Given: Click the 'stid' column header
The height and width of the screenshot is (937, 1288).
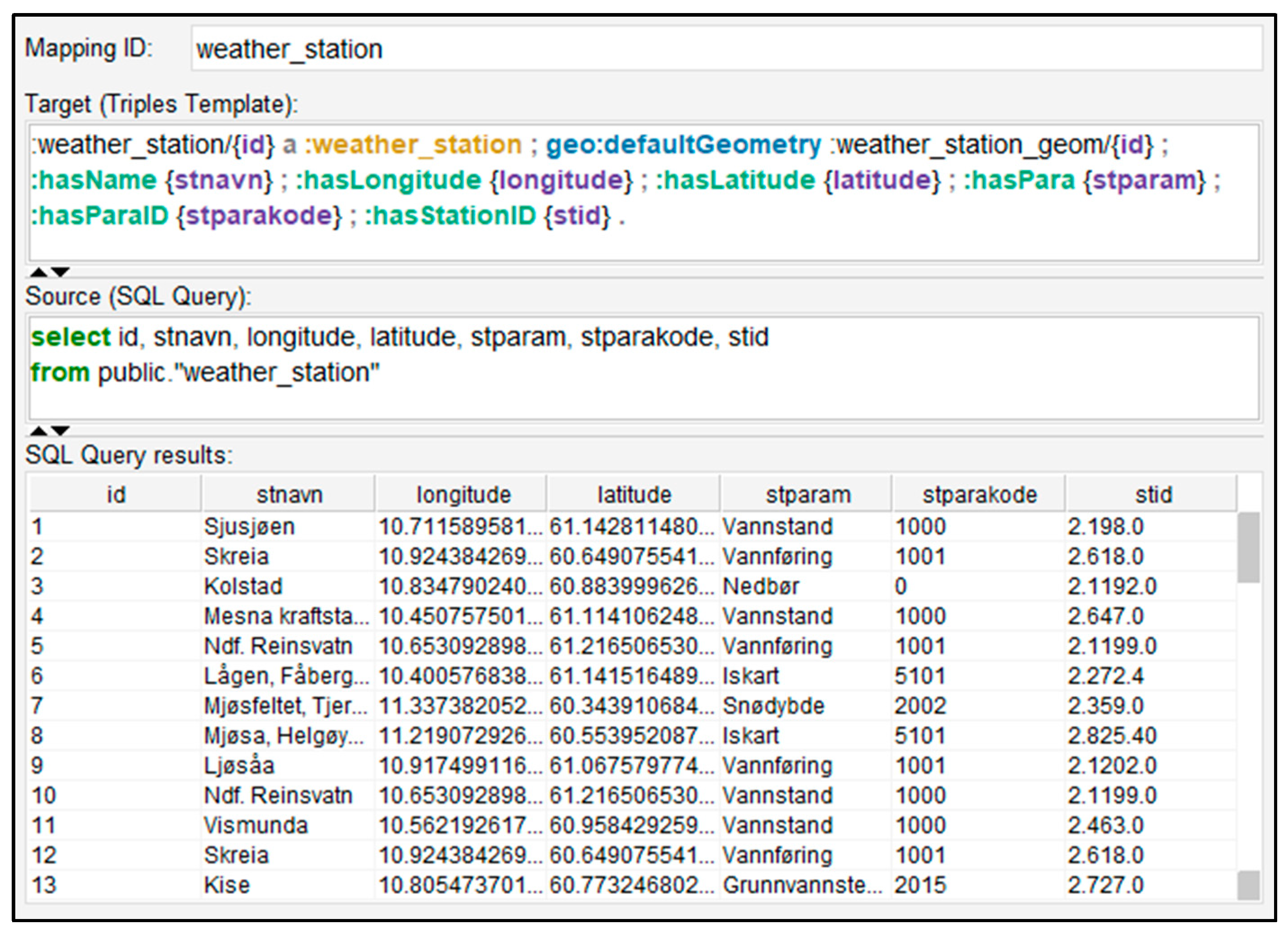Looking at the screenshot, I should (x=1153, y=495).
